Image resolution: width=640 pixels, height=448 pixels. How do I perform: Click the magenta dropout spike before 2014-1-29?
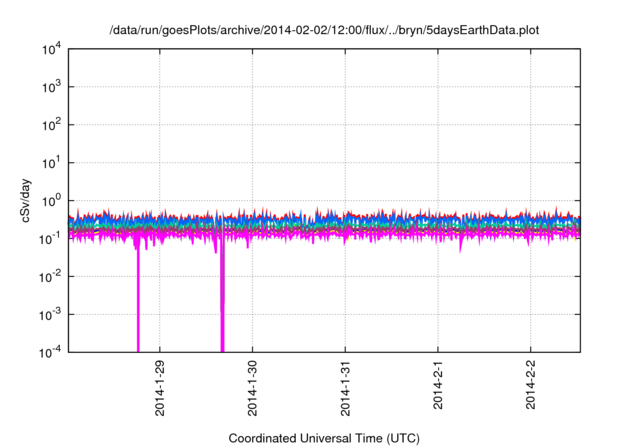[x=138, y=298]
